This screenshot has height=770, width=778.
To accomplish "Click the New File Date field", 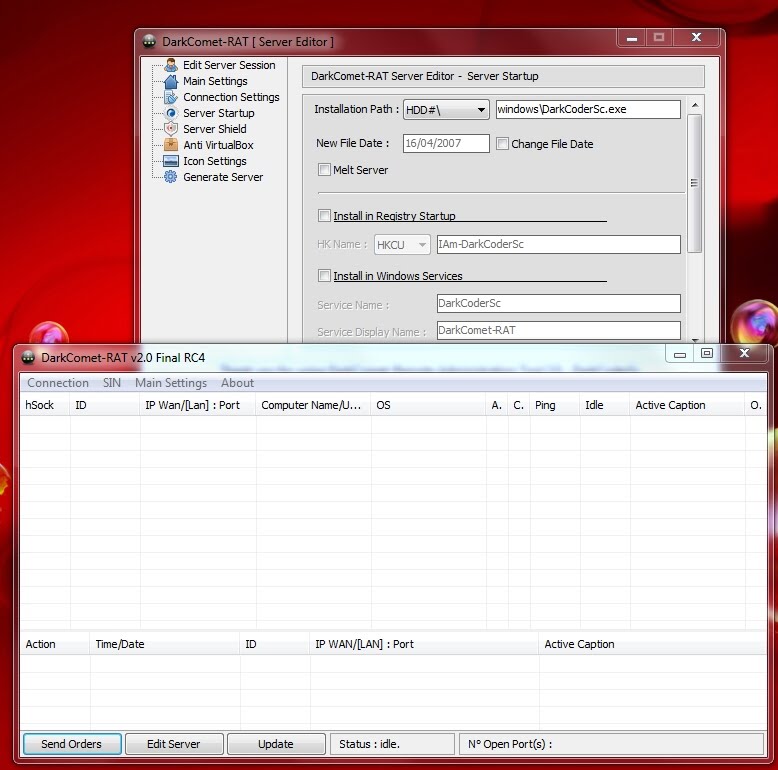I will (446, 143).
